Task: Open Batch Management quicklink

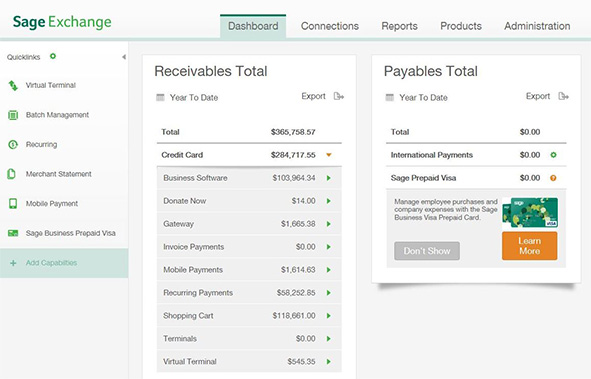Action: tap(57, 115)
